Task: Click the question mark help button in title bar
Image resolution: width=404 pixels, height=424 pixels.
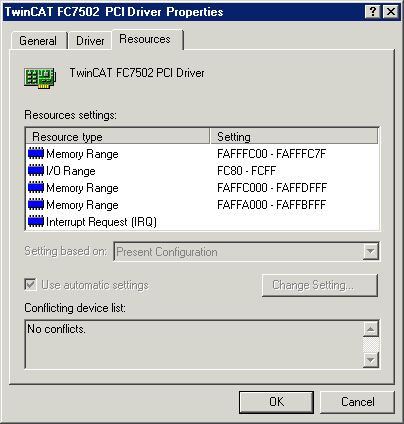Action: coord(373,12)
